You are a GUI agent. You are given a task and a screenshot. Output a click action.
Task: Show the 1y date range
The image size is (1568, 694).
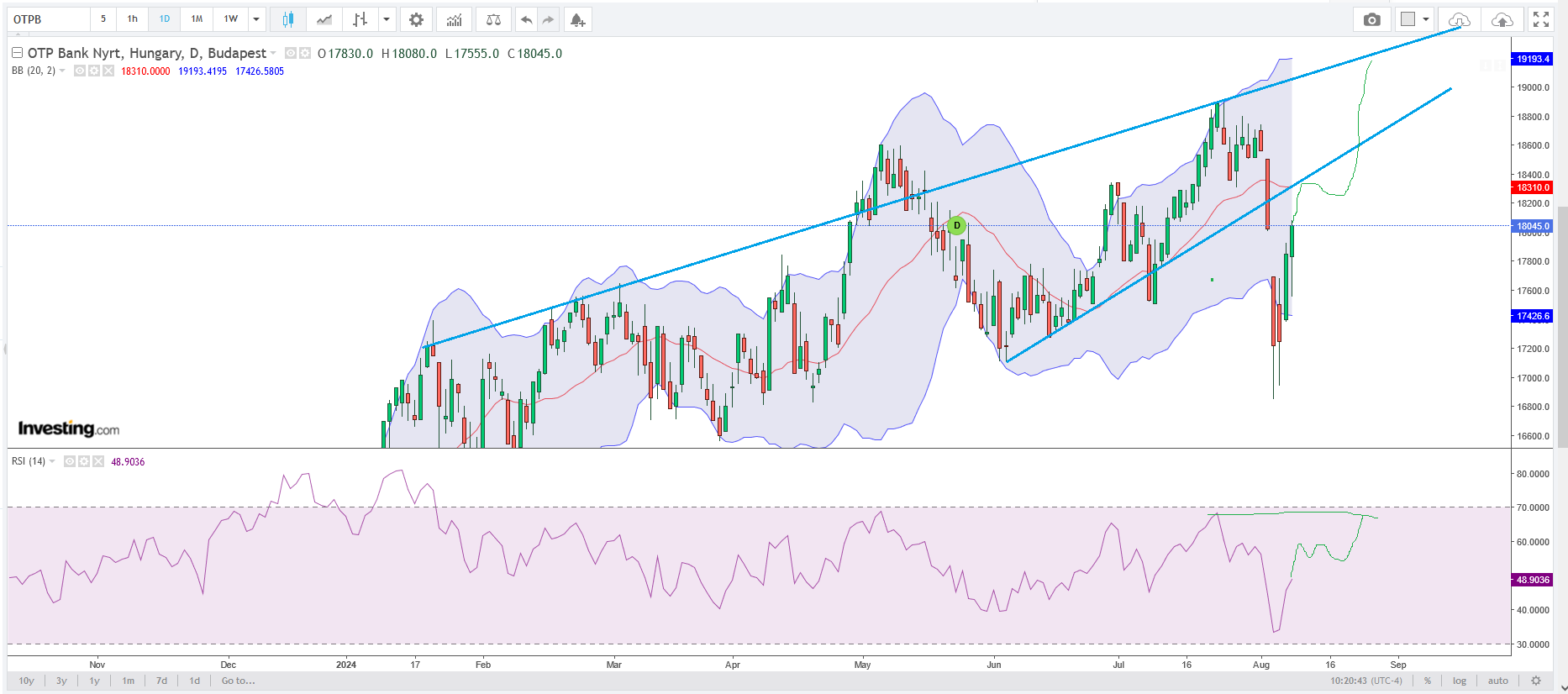tap(95, 681)
